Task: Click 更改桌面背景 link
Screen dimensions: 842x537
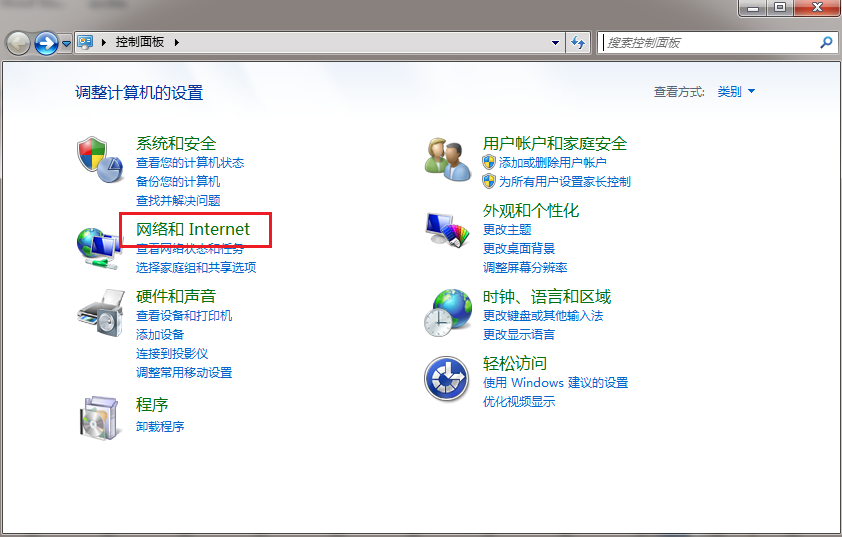Action: click(519, 248)
